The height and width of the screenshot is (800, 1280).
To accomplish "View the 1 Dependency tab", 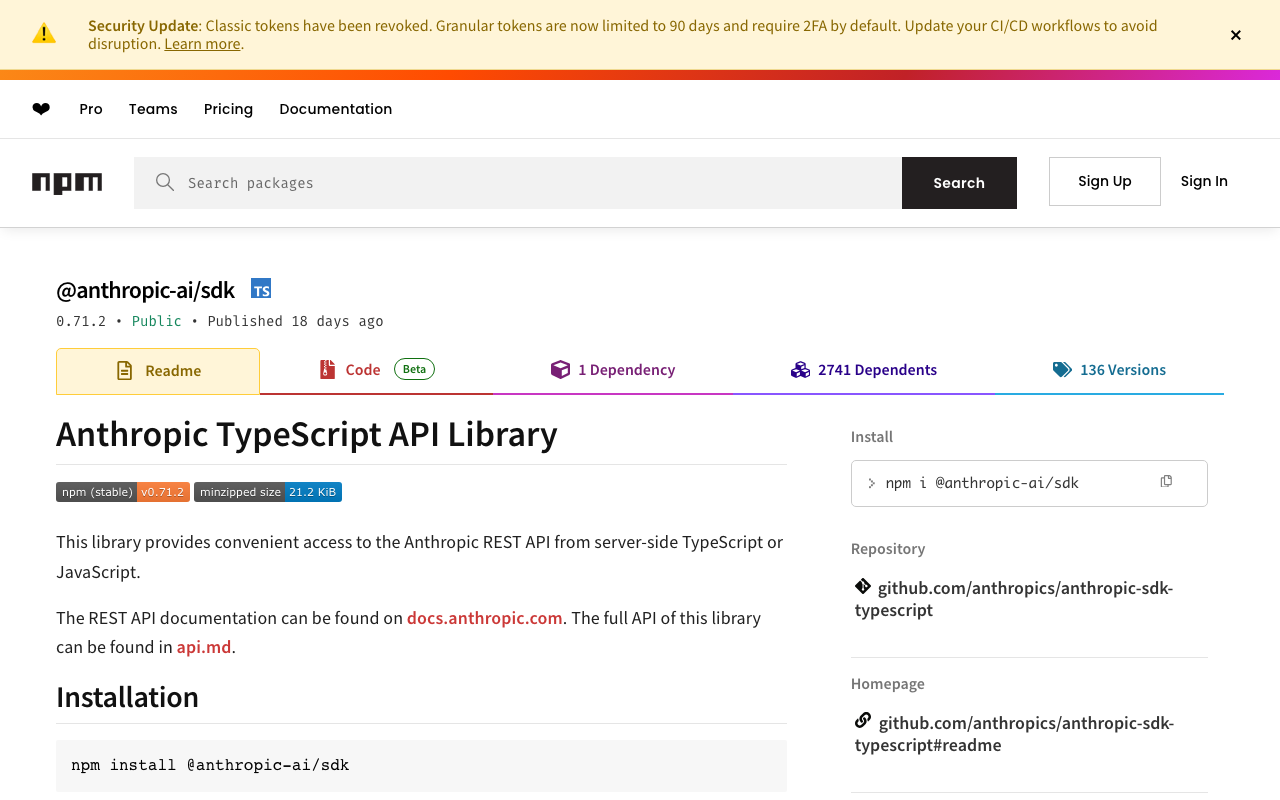I will [x=613, y=370].
